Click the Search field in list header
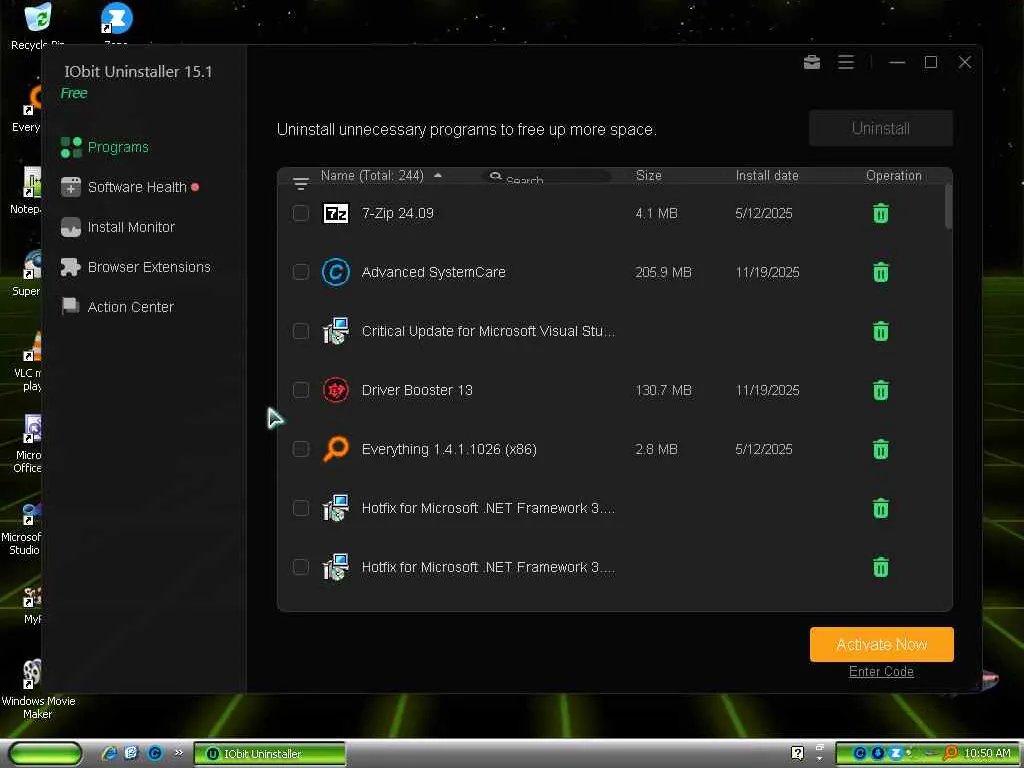1024x768 pixels. click(549, 178)
